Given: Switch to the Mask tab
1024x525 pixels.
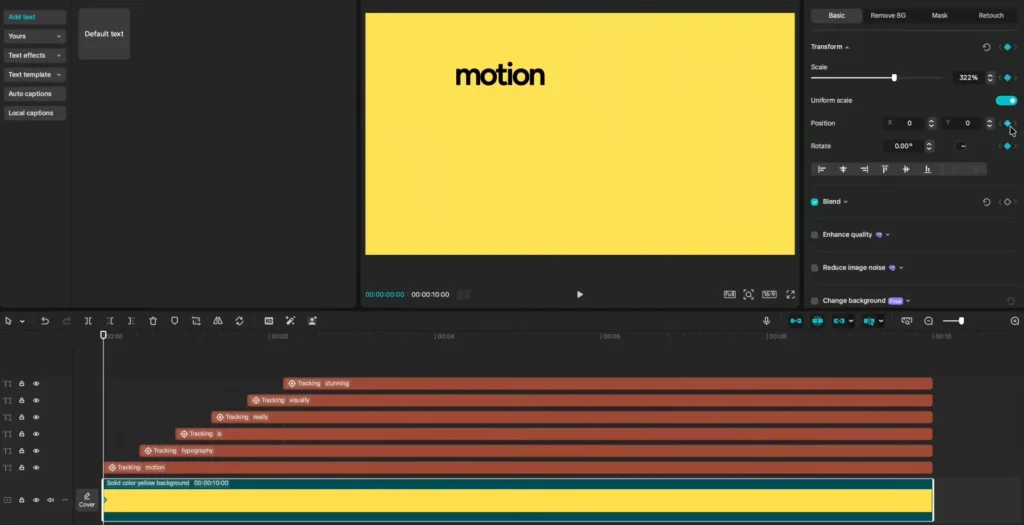Looking at the screenshot, I should click(940, 16).
